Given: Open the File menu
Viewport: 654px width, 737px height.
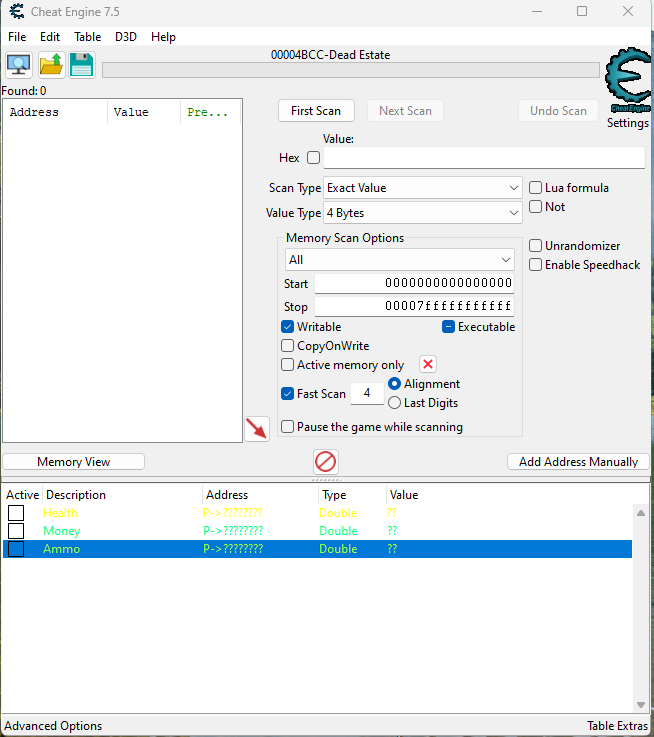Looking at the screenshot, I should (17, 37).
